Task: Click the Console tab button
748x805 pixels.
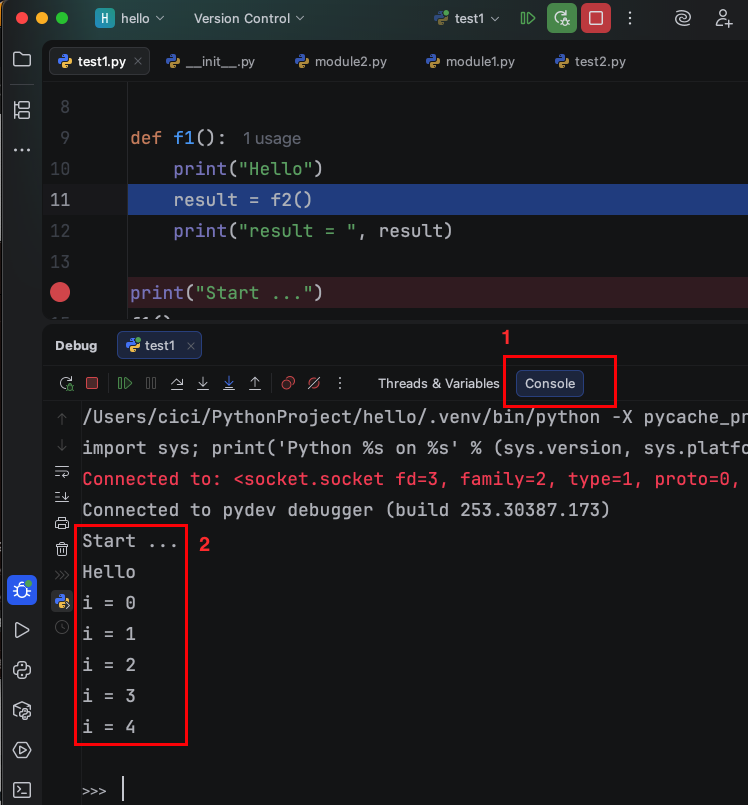Action: tap(550, 383)
